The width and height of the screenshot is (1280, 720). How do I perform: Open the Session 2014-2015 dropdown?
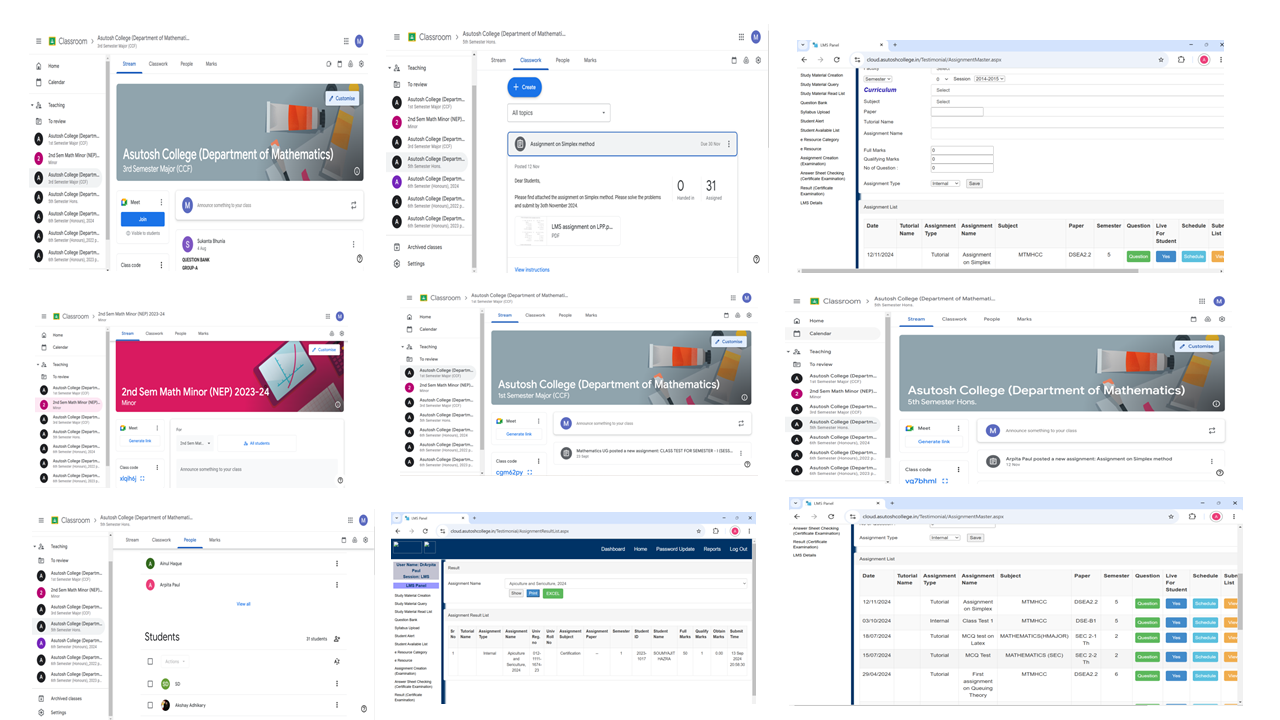point(989,79)
